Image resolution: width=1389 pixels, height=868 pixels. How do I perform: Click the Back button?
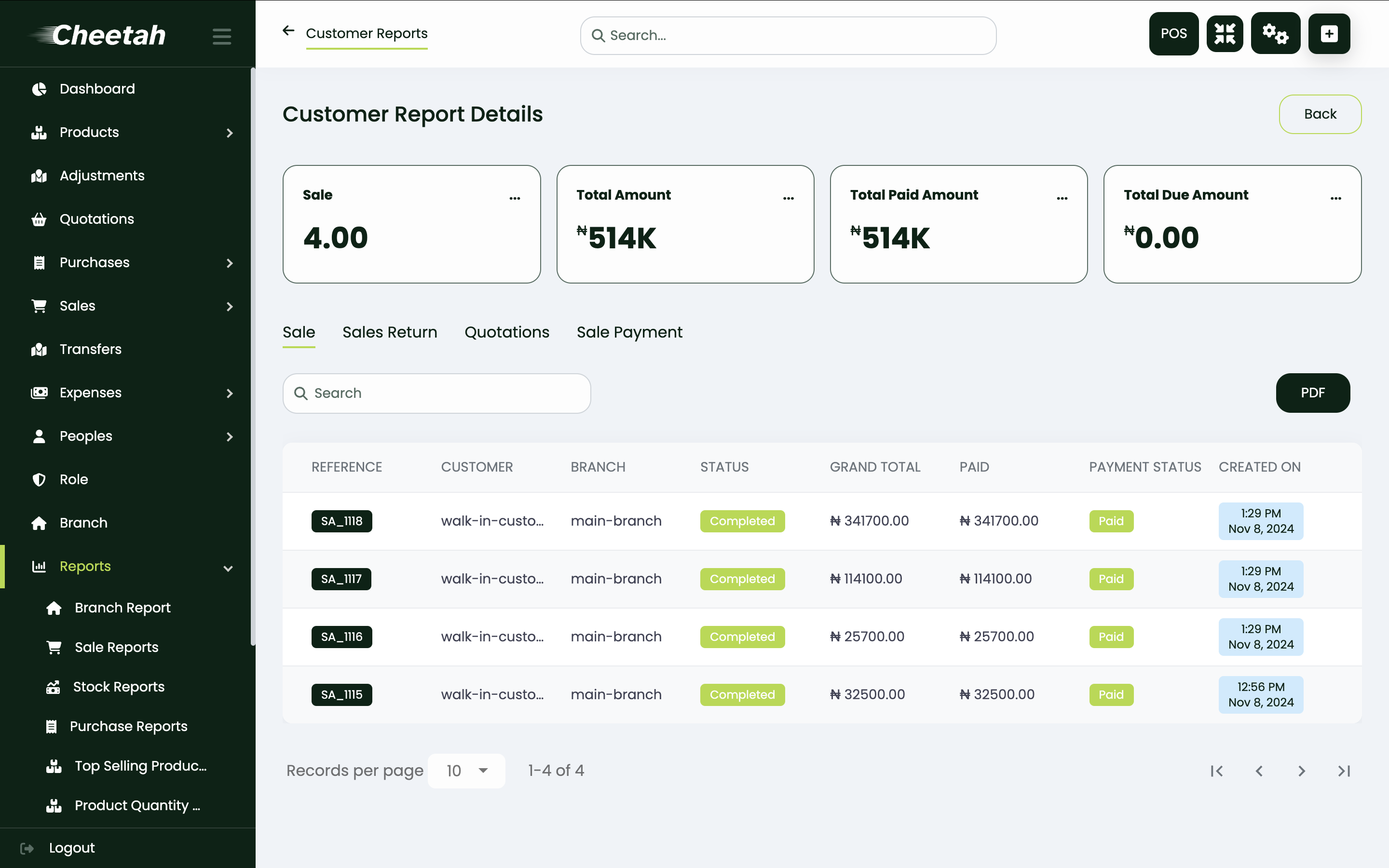(1320, 114)
